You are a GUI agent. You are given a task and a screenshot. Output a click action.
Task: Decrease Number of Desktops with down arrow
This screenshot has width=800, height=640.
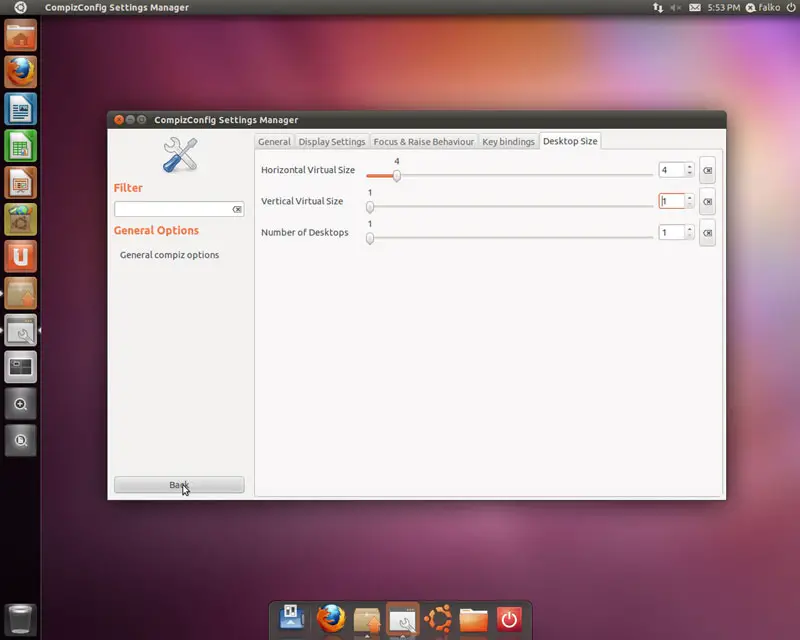coord(689,236)
